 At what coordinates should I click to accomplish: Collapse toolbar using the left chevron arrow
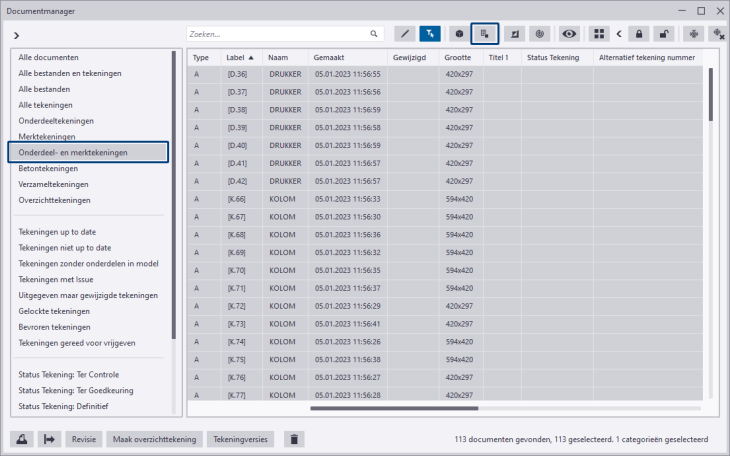618,33
